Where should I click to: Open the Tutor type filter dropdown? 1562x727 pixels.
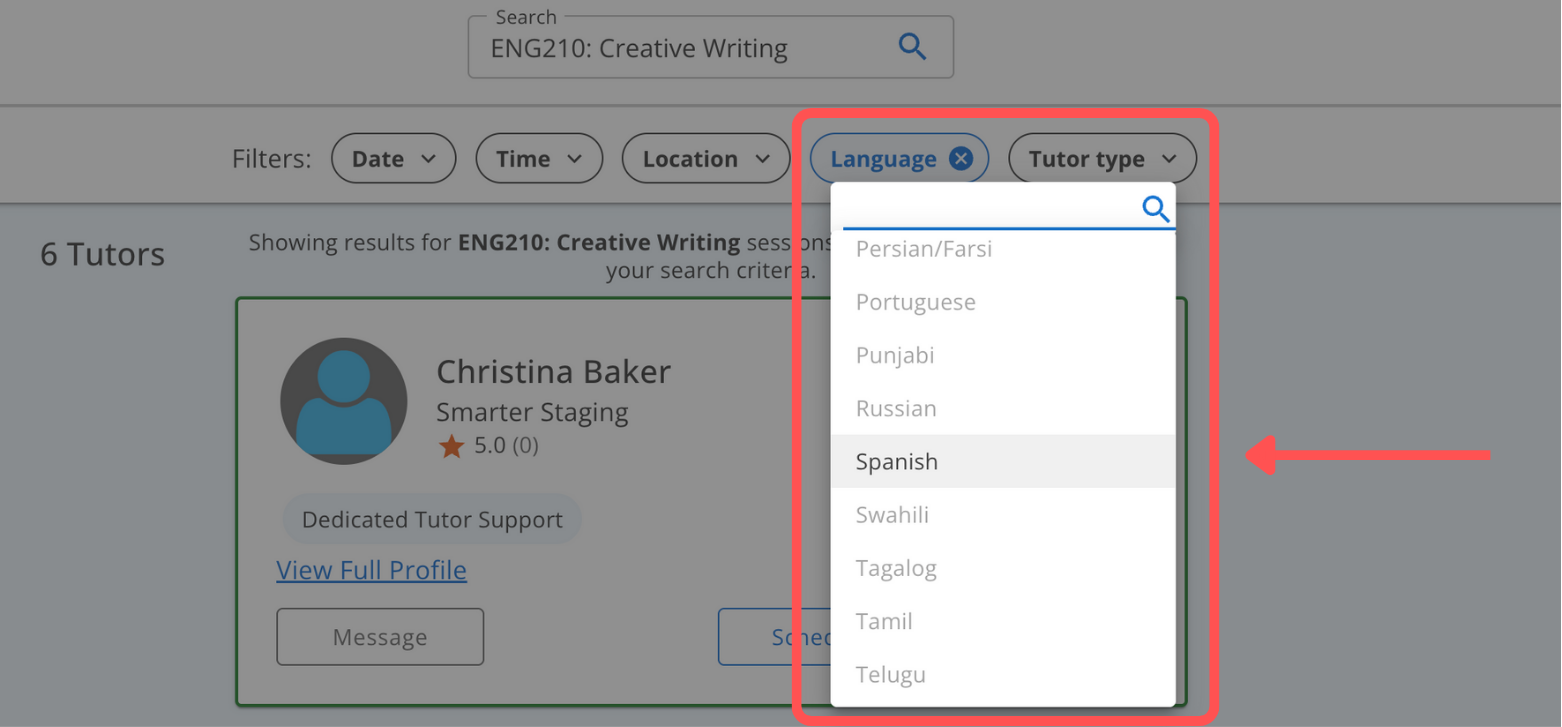[x=1102, y=159]
